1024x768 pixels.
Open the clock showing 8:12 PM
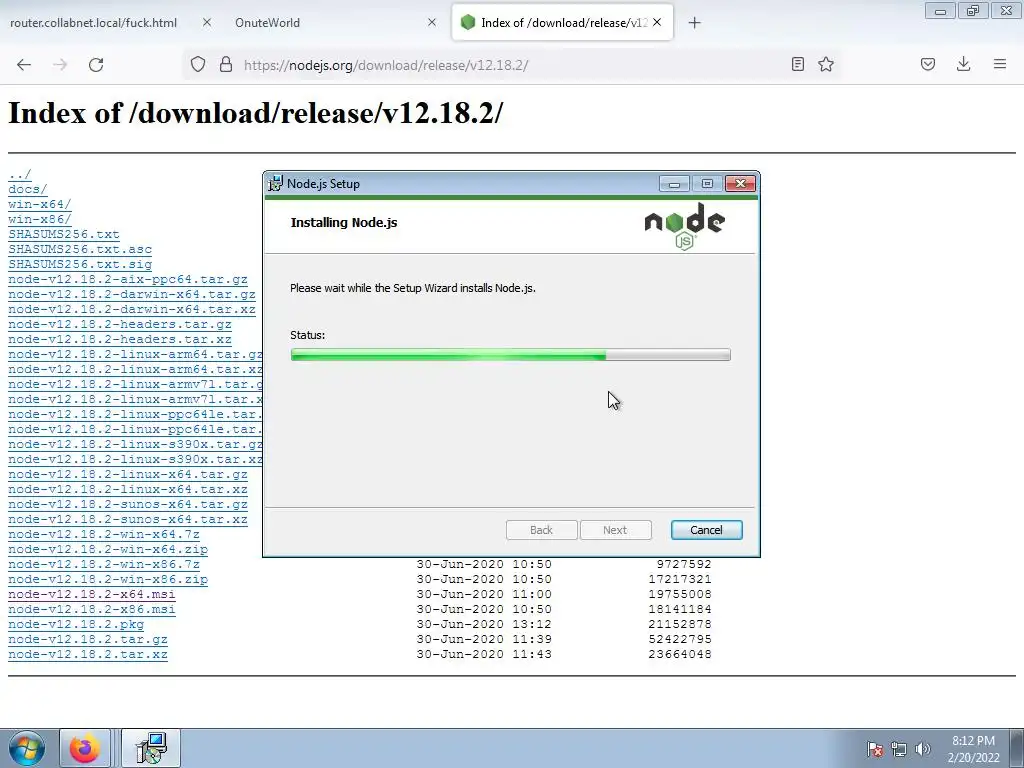point(973,749)
